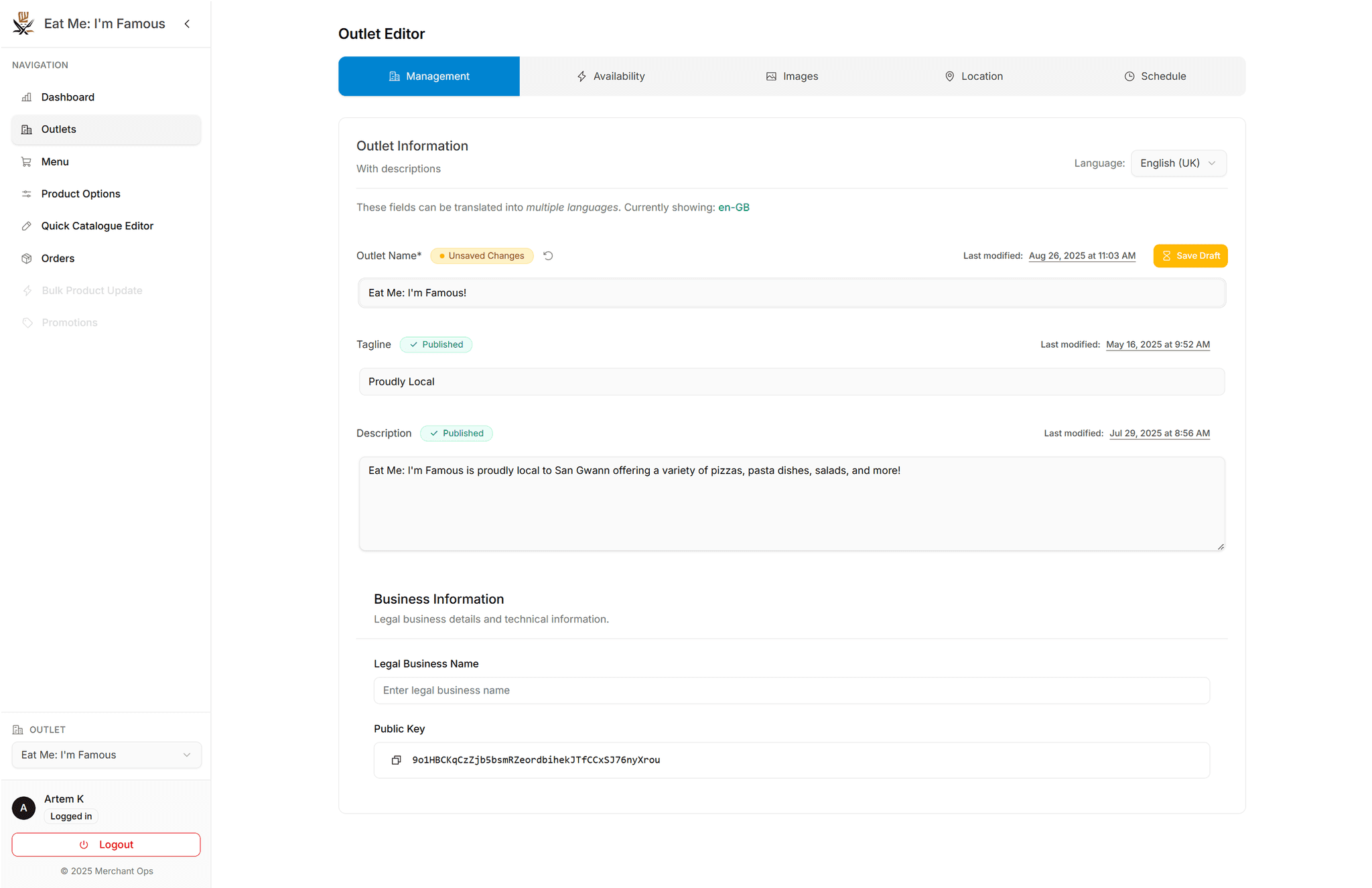Click the Orders box icon
The height and width of the screenshot is (888, 1372).
coord(27,259)
